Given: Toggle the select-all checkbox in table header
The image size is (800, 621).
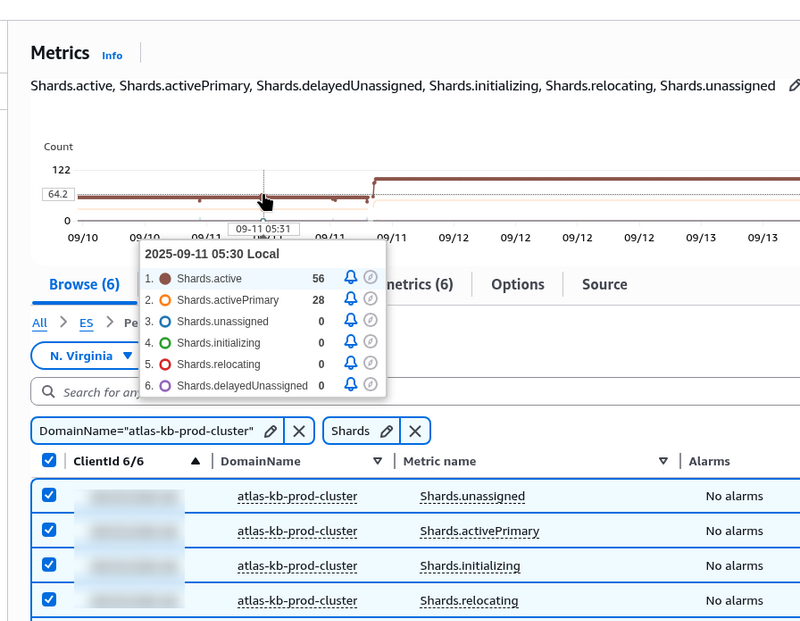Looking at the screenshot, I should 49,461.
